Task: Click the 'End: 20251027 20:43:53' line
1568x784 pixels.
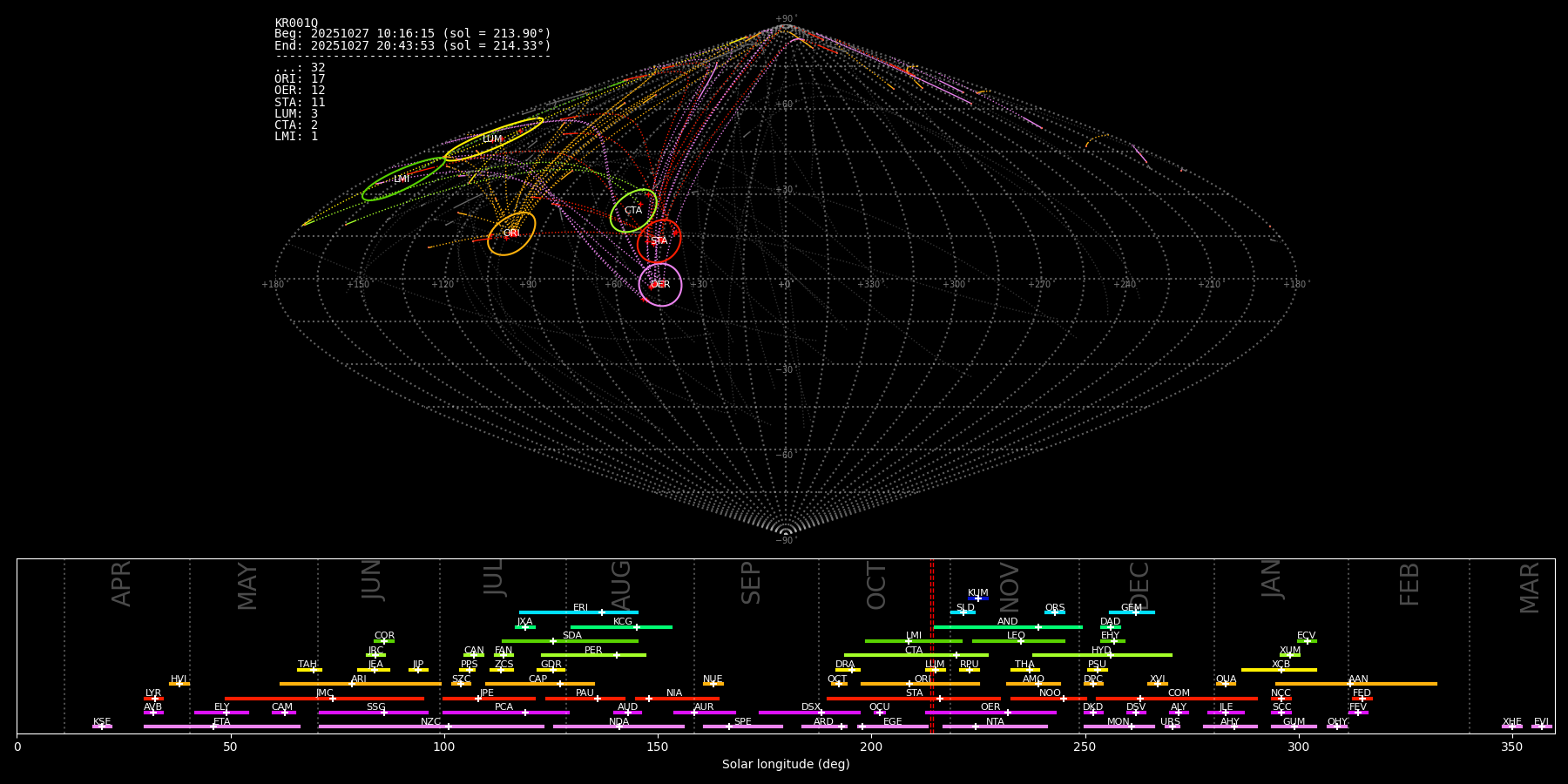Action: click(x=413, y=45)
